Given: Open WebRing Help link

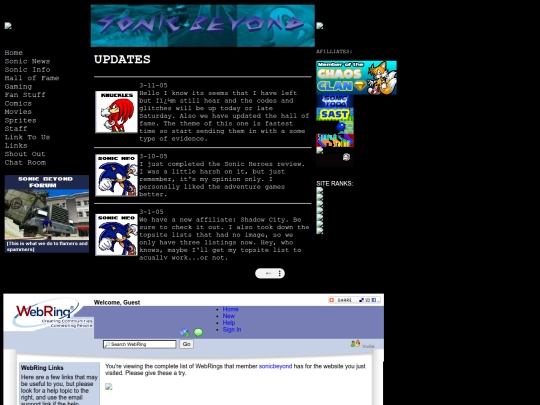Looking at the screenshot, I should point(229,323).
